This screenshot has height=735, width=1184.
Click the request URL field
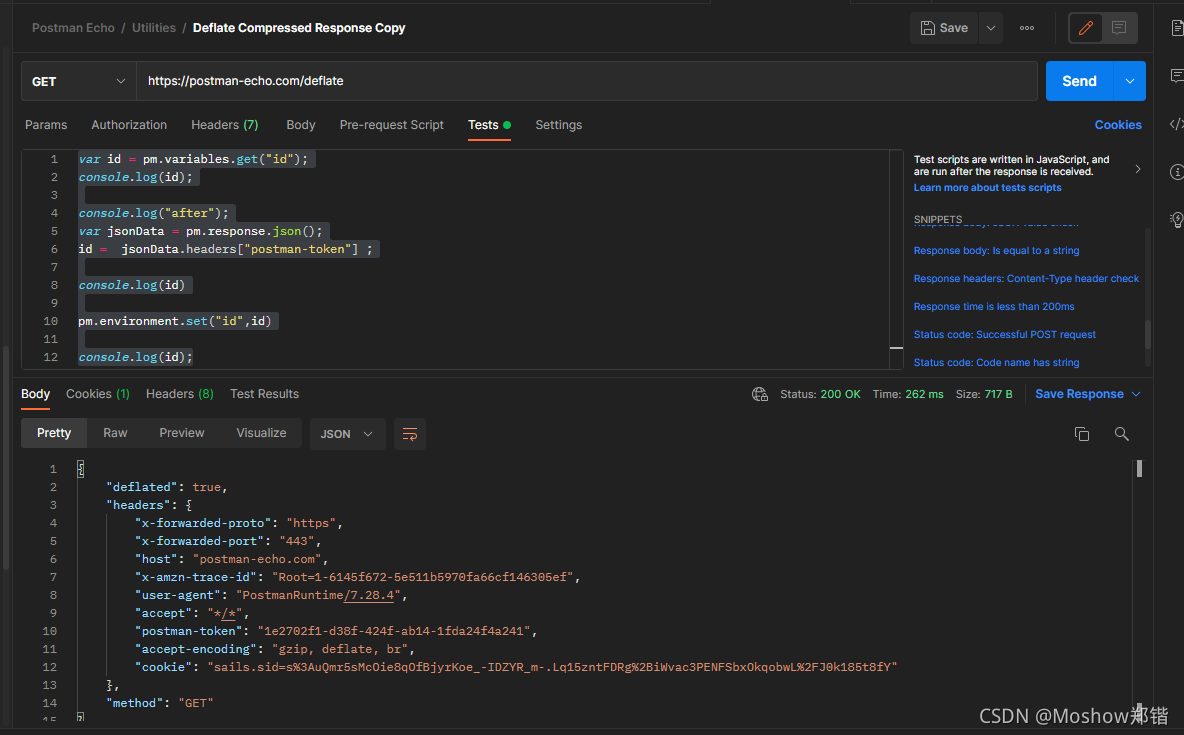point(587,81)
